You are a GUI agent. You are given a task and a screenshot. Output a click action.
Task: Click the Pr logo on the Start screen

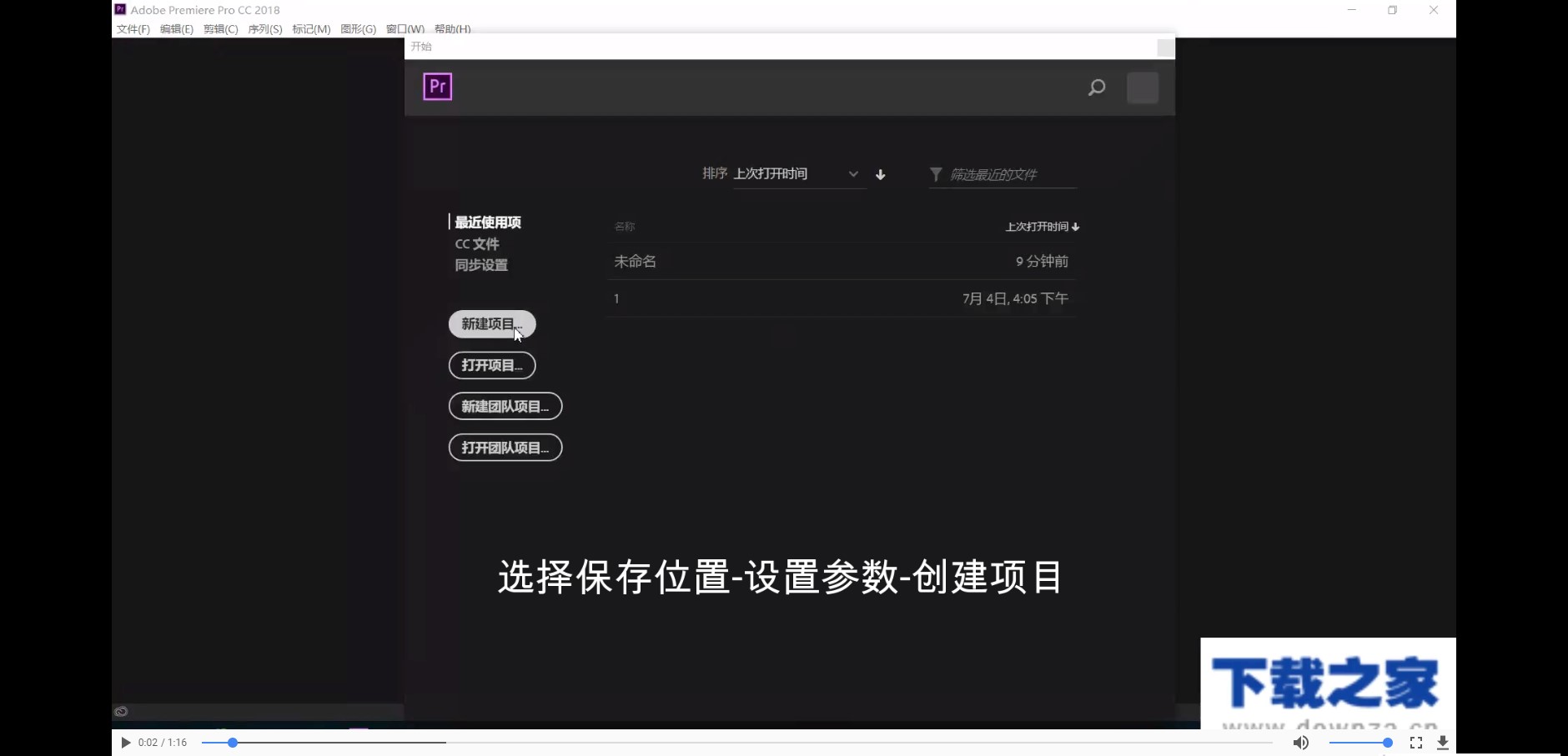coord(437,86)
